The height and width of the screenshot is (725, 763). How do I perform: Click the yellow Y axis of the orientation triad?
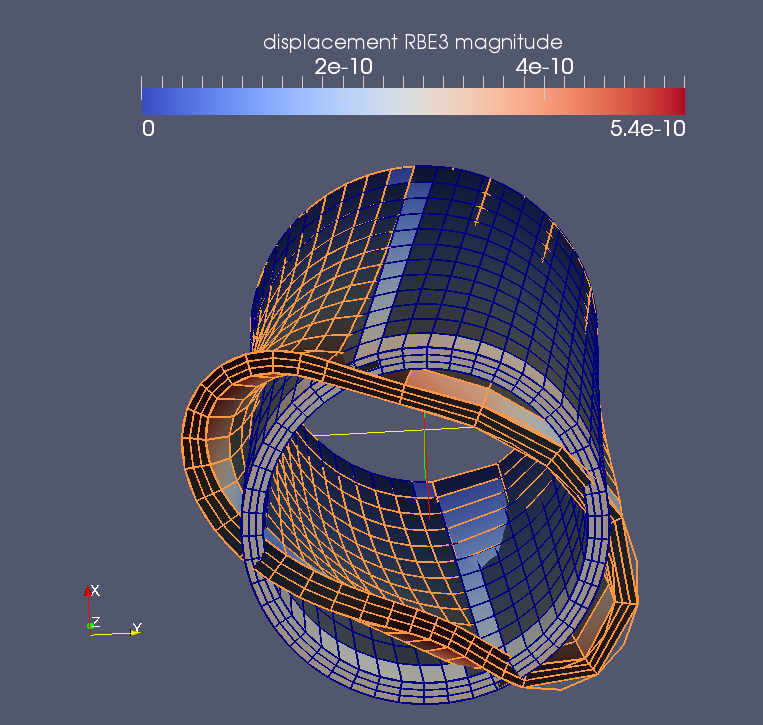(x=115, y=633)
